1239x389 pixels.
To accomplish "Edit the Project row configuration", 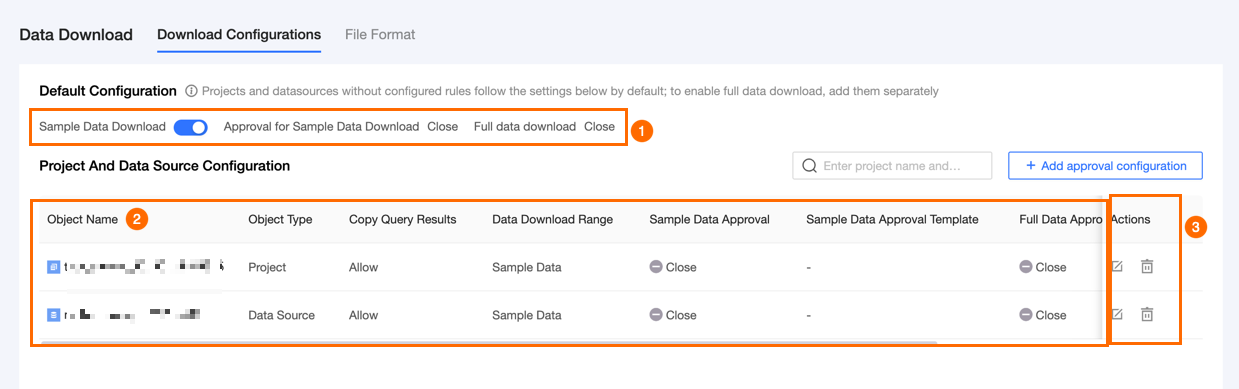I will tap(1117, 266).
